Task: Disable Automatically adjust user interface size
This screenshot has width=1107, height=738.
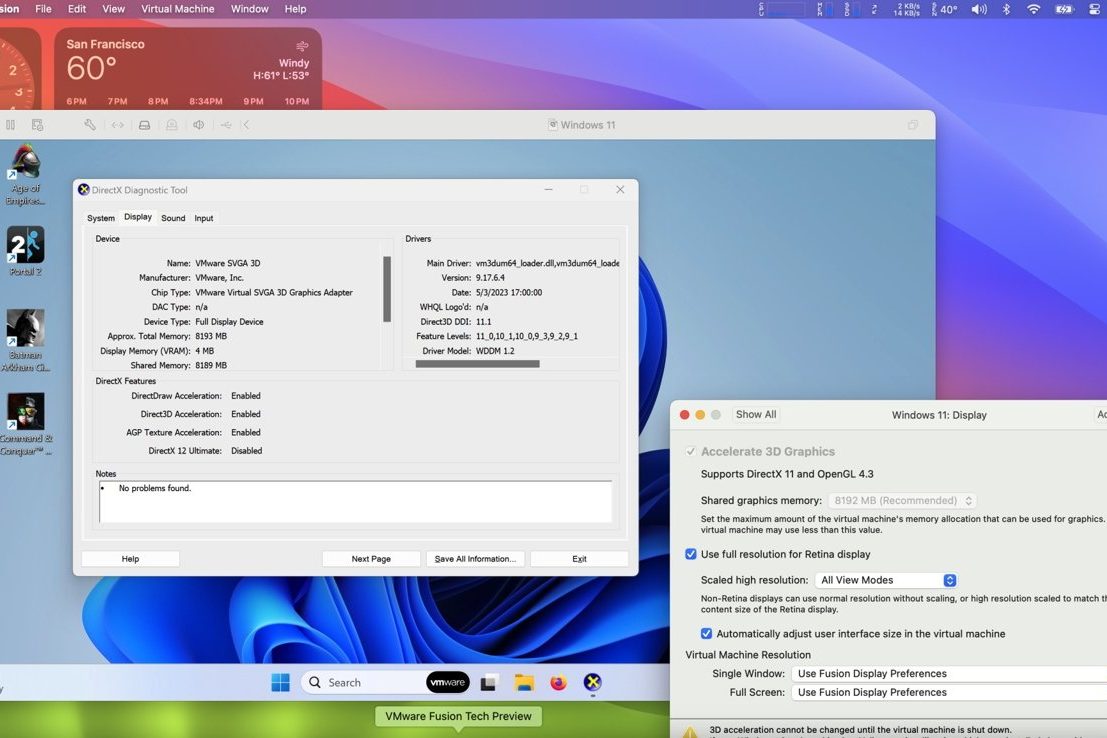Action: pyautogui.click(x=707, y=633)
